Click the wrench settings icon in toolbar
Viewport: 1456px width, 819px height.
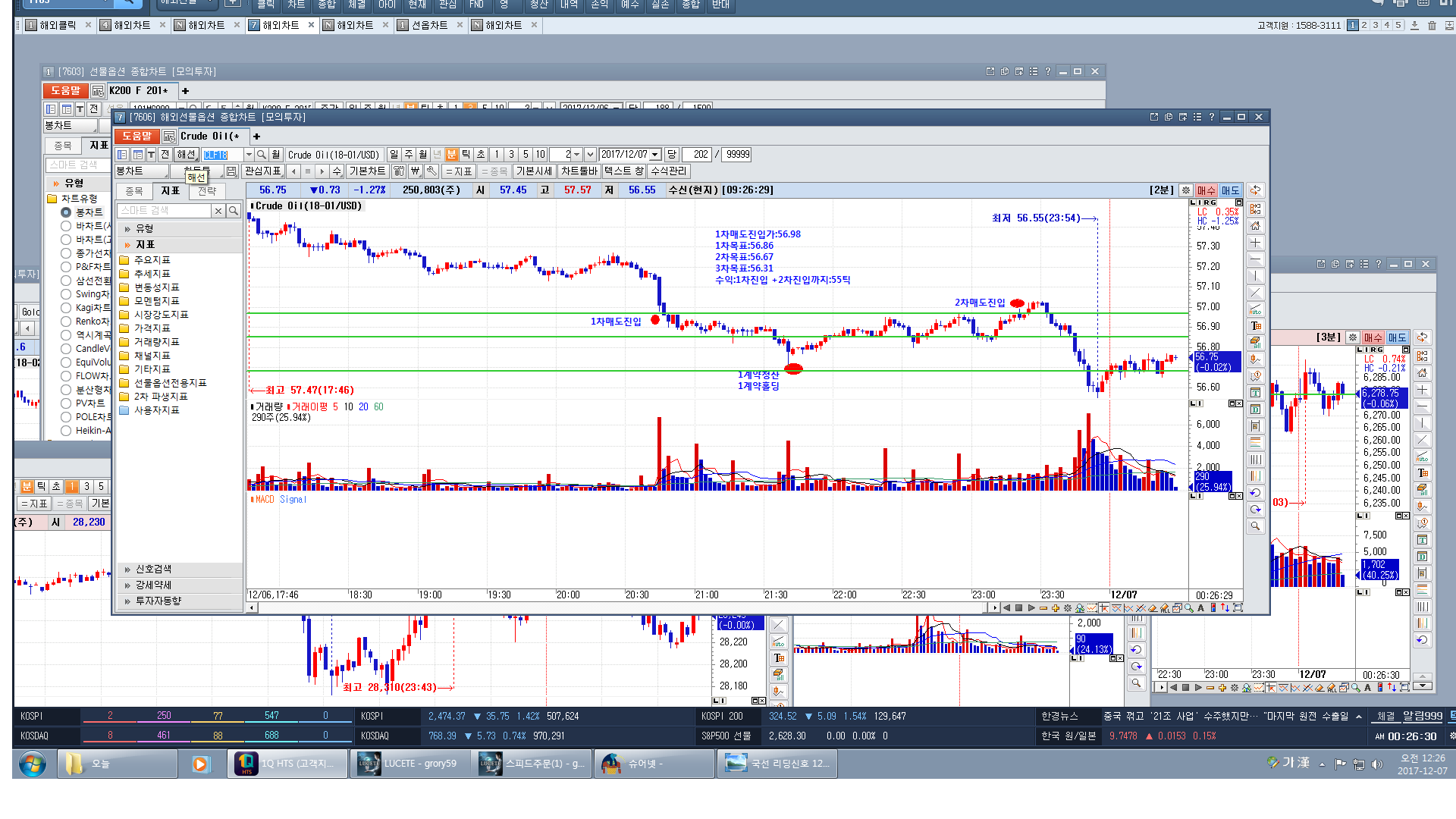pos(431,171)
